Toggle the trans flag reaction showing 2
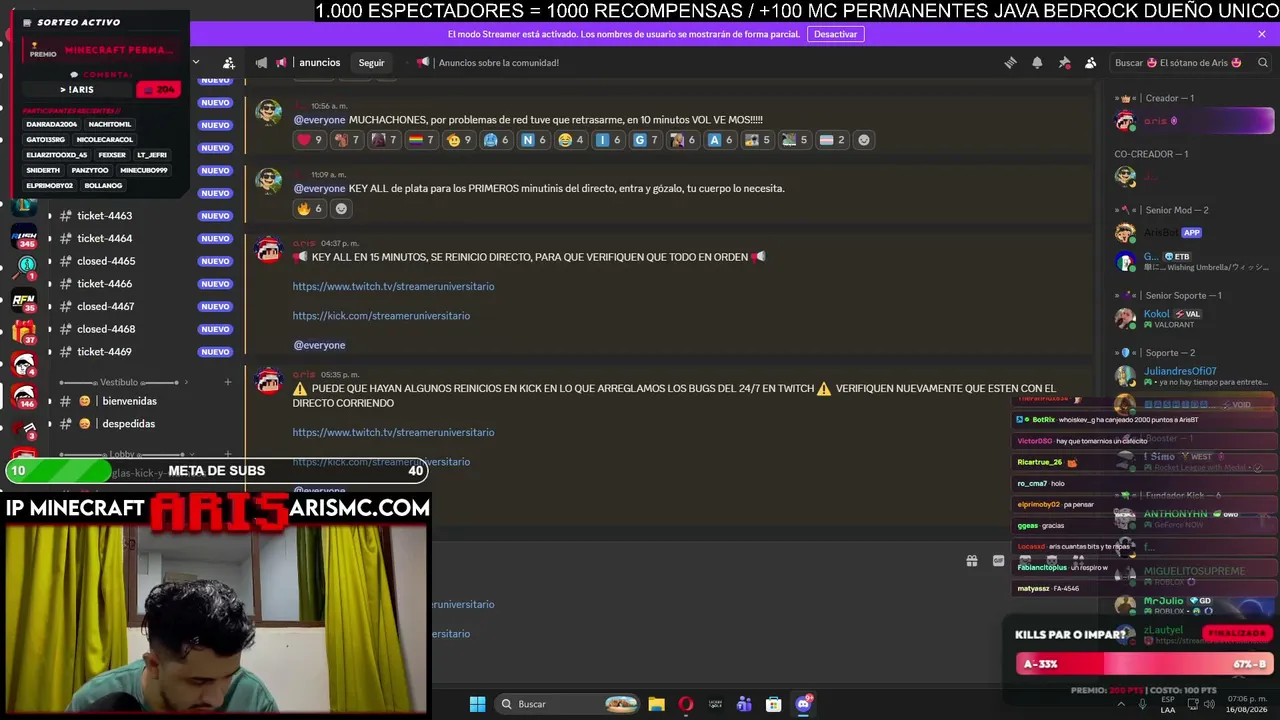This screenshot has width=1280, height=720. [x=832, y=140]
